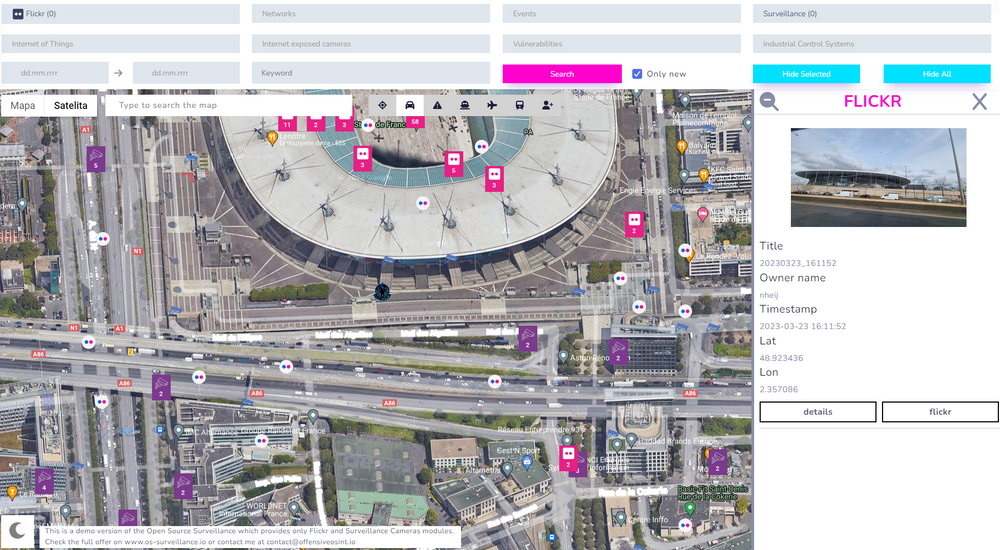1000x550 pixels.
Task: Click the Keyword input field
Action: (x=370, y=73)
